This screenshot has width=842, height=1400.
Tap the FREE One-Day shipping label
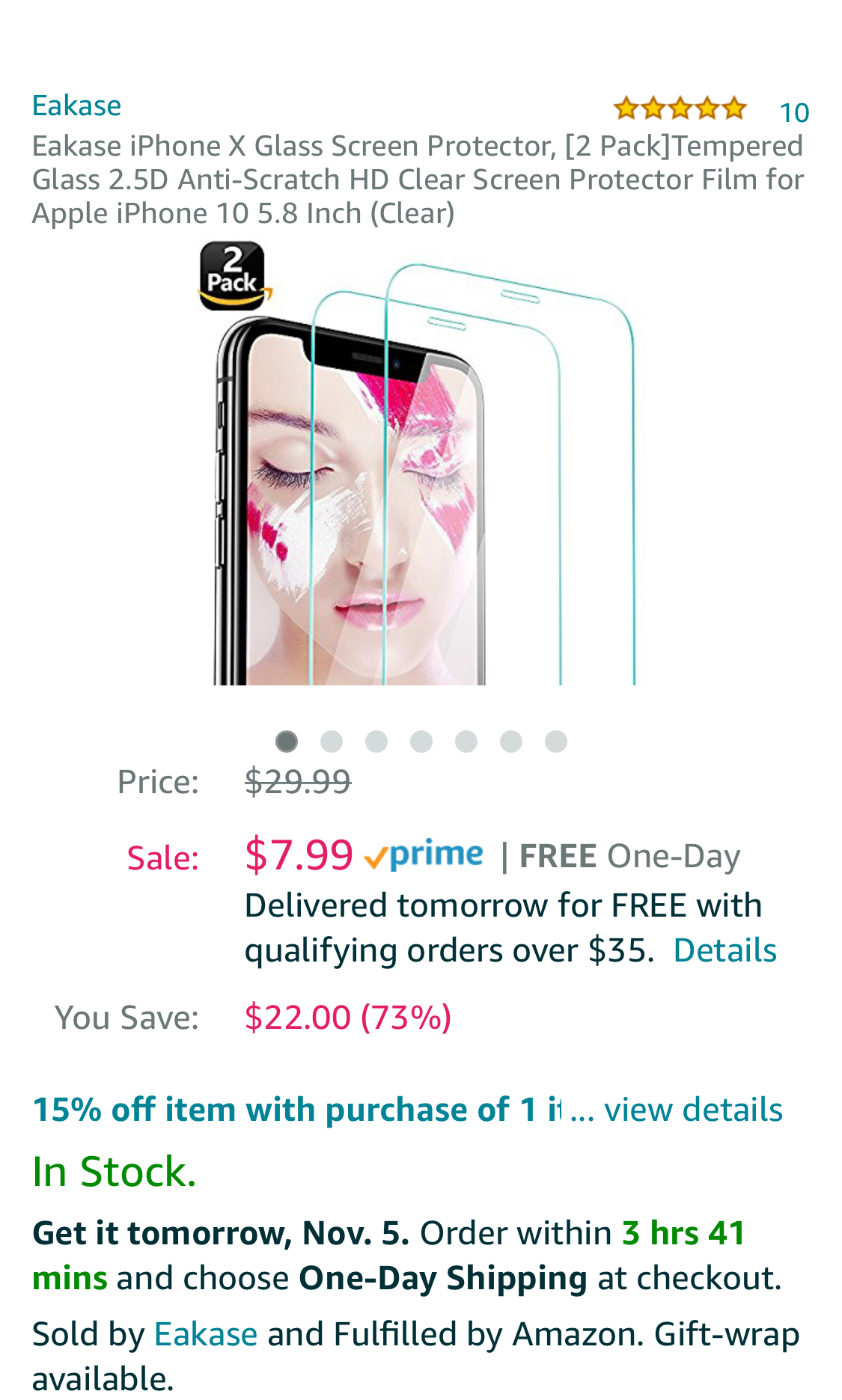[629, 856]
